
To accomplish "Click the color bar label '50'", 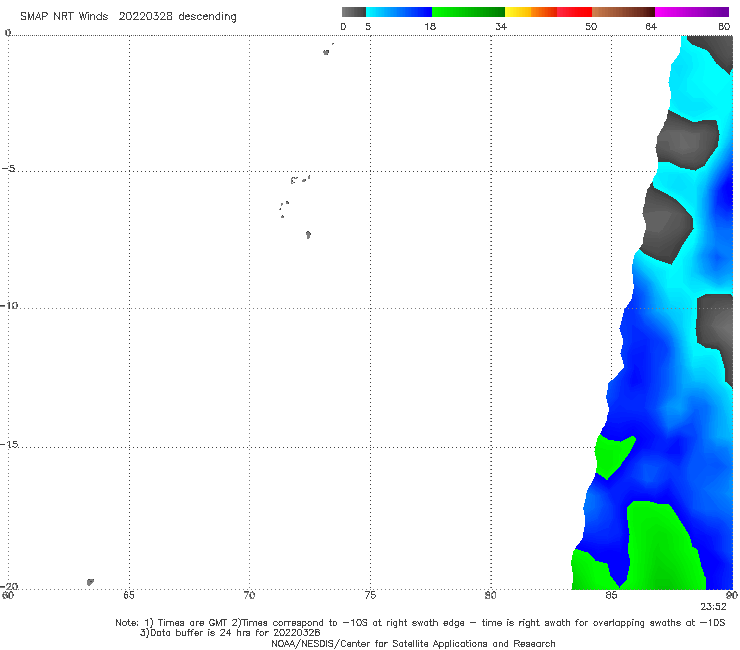I will (591, 27).
